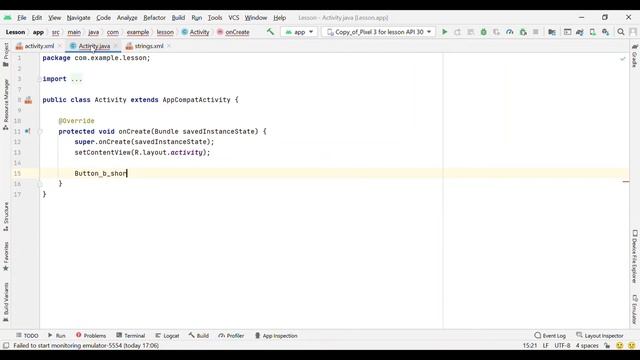
Task: Run the app with the green play icon
Action: tap(444, 32)
